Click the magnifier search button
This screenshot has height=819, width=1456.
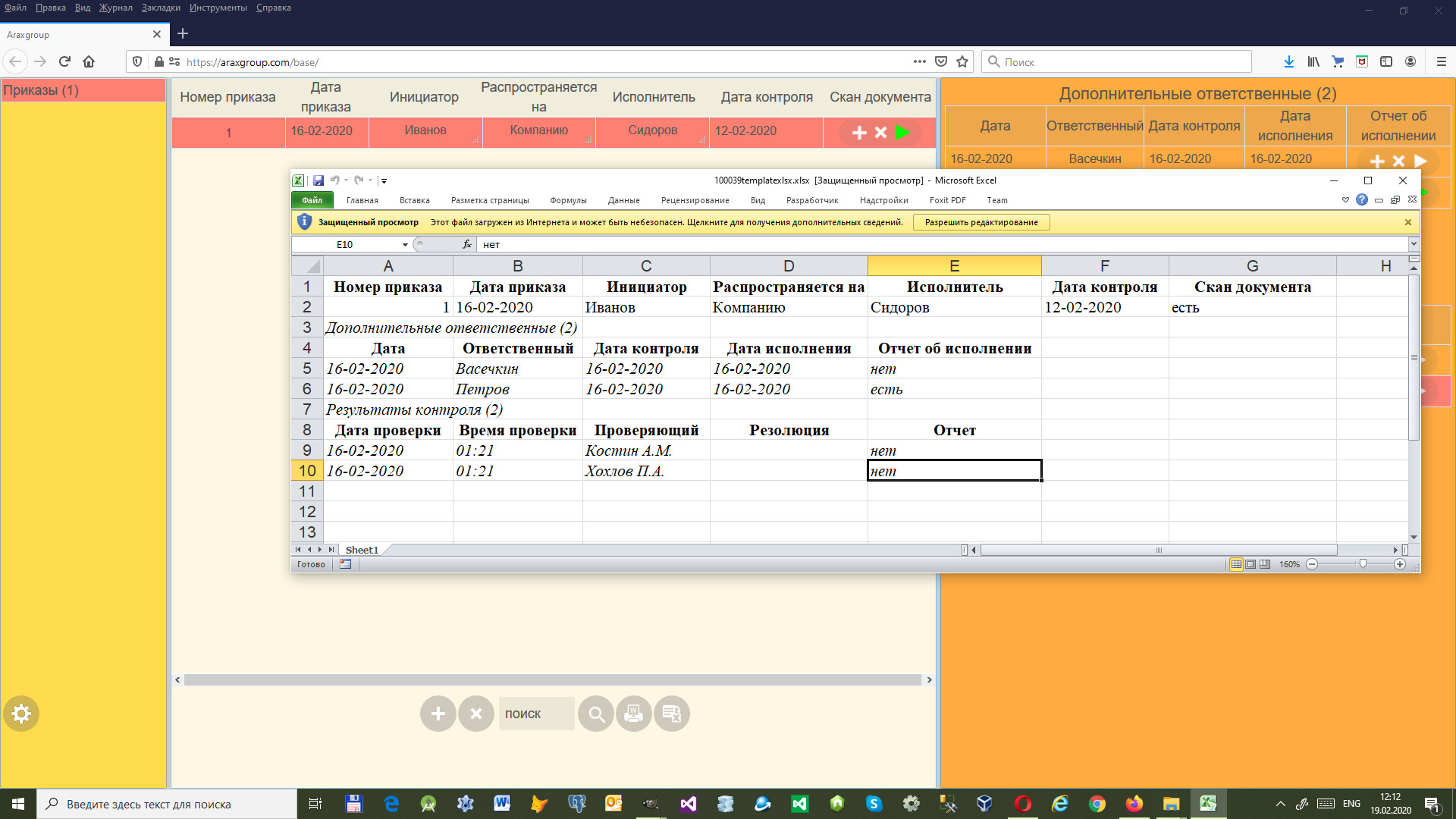click(x=596, y=714)
